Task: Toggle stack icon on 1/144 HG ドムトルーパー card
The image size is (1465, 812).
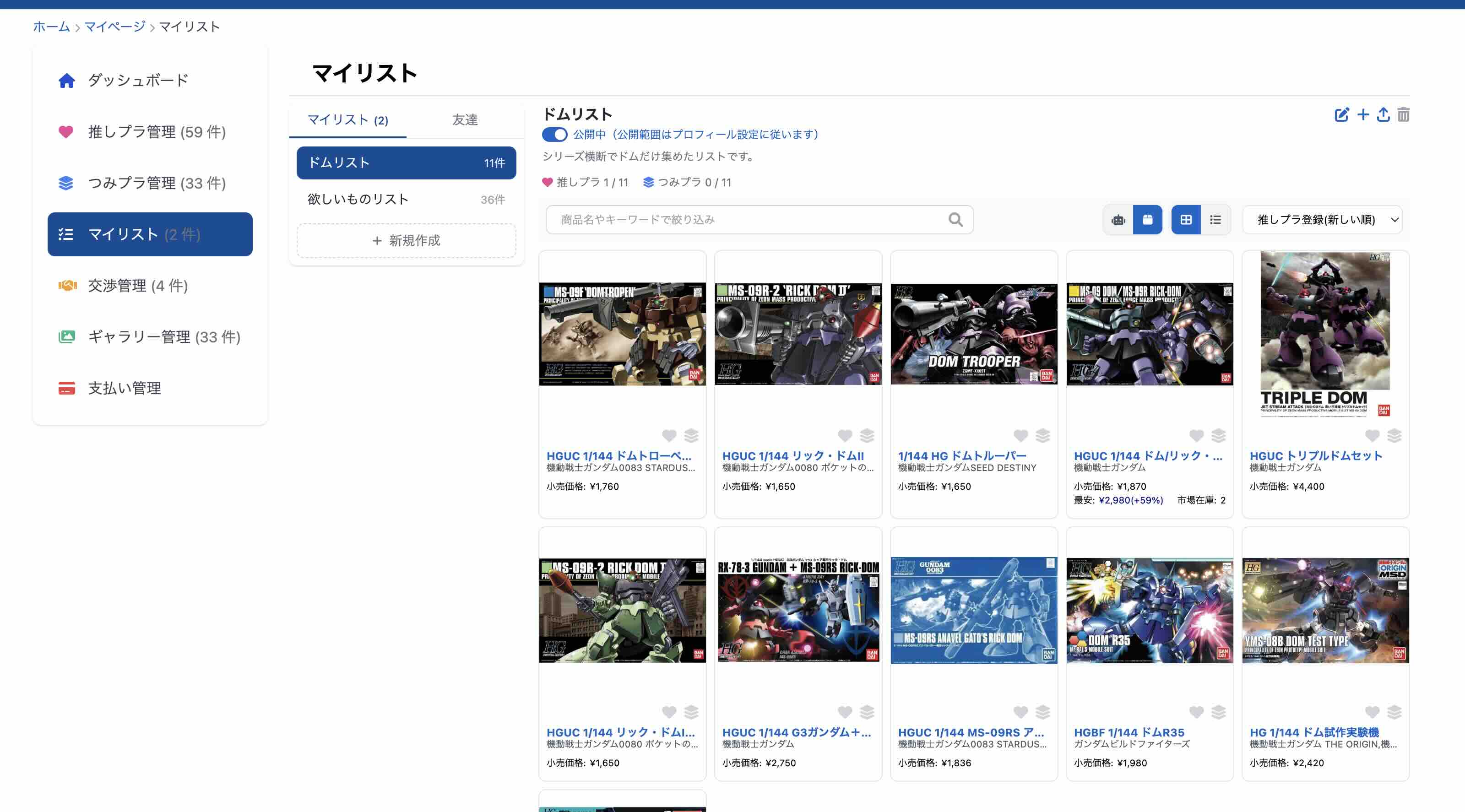Action: click(1042, 436)
